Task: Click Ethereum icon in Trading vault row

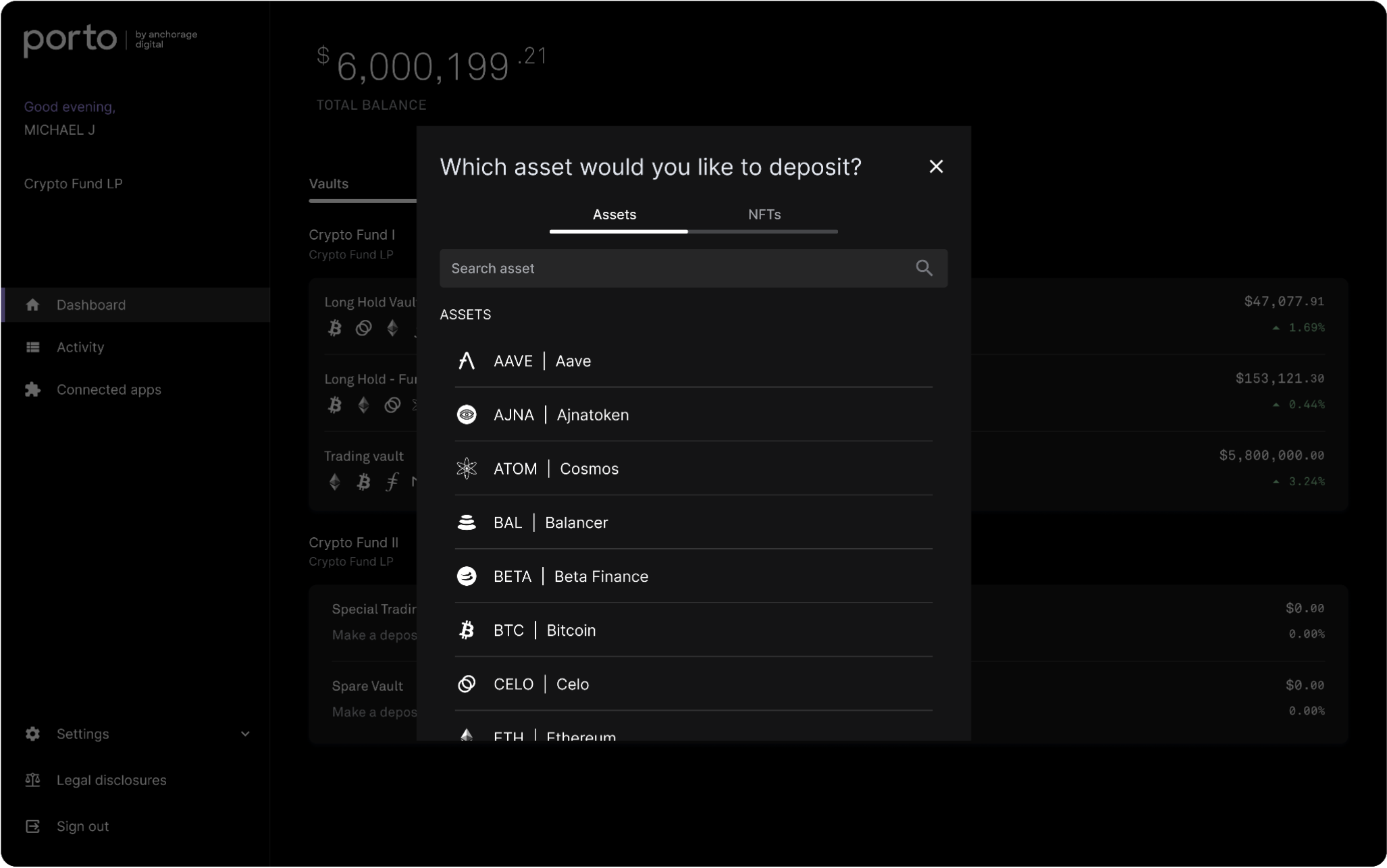Action: [335, 483]
